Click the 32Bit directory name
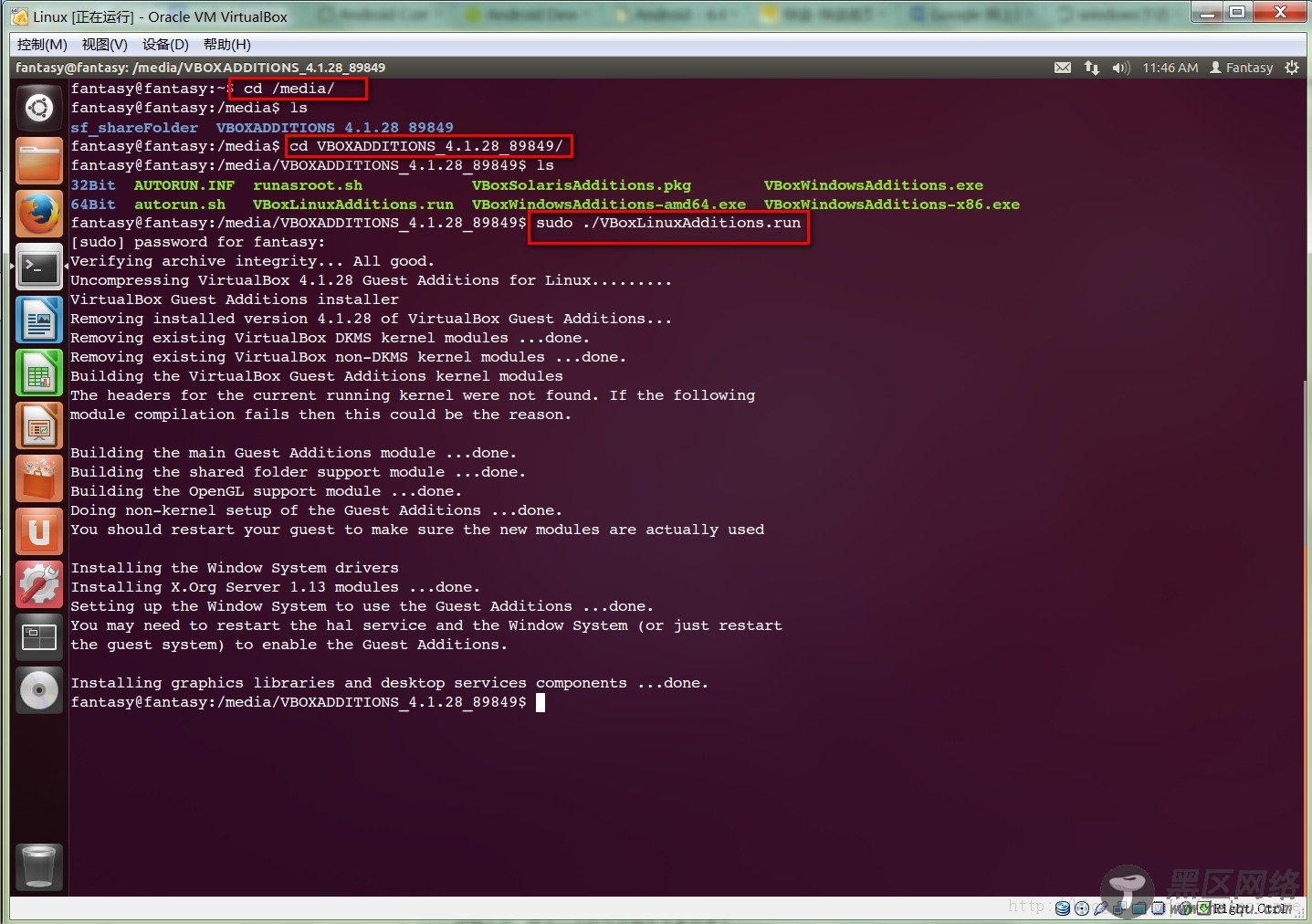This screenshot has width=1312, height=924. [x=93, y=184]
